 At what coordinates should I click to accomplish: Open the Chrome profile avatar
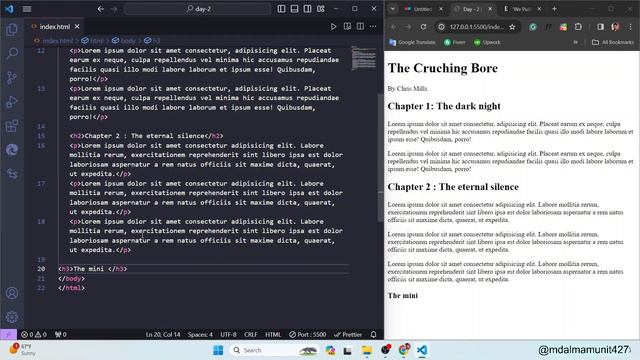[616, 27]
